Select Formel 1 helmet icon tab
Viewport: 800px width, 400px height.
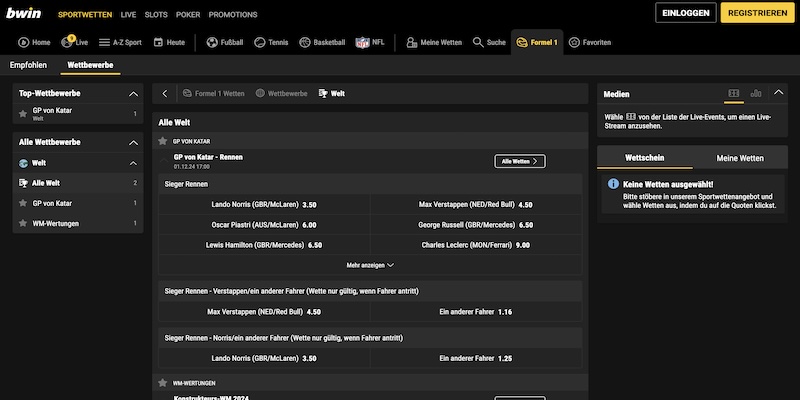[x=521, y=42]
